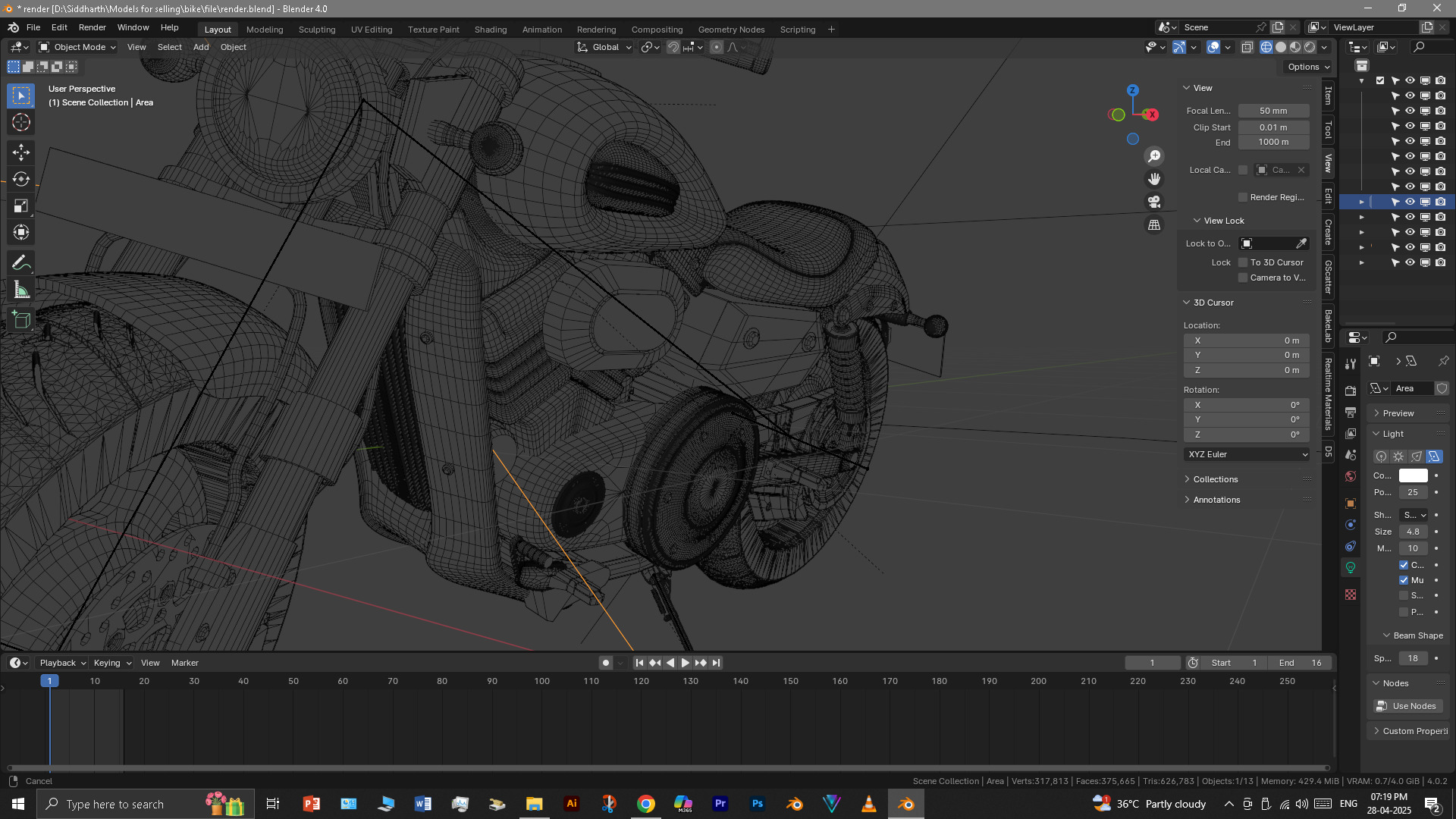Screen dimensions: 1456x819
Task: Enable the Render Region checkbox
Action: 1243,197
